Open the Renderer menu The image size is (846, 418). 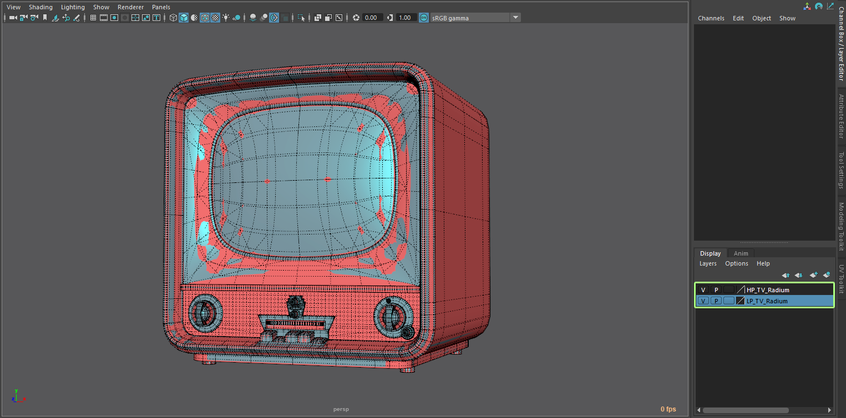(131, 7)
